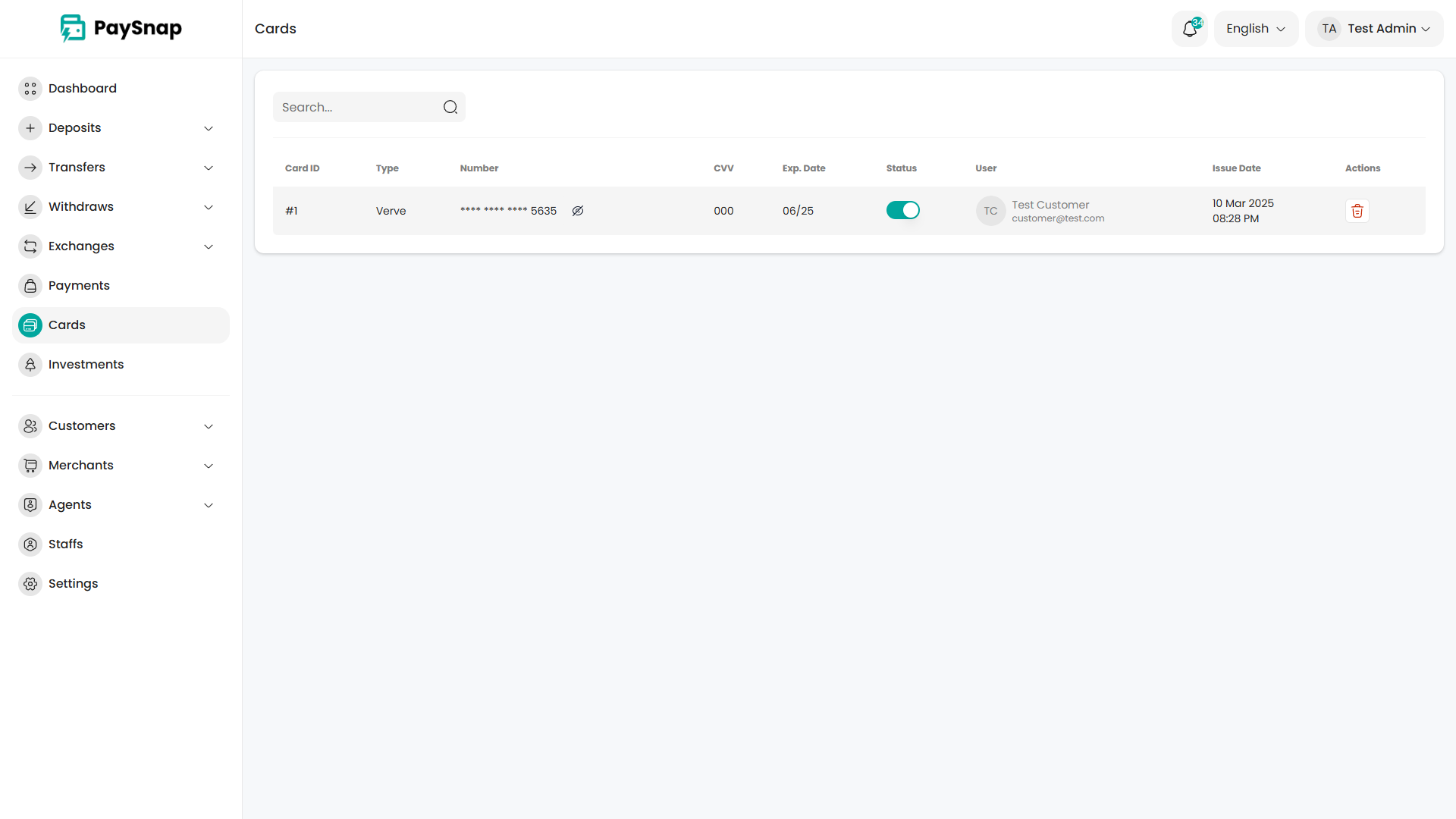
Task: Open the English language dropdown
Action: pyautogui.click(x=1256, y=29)
